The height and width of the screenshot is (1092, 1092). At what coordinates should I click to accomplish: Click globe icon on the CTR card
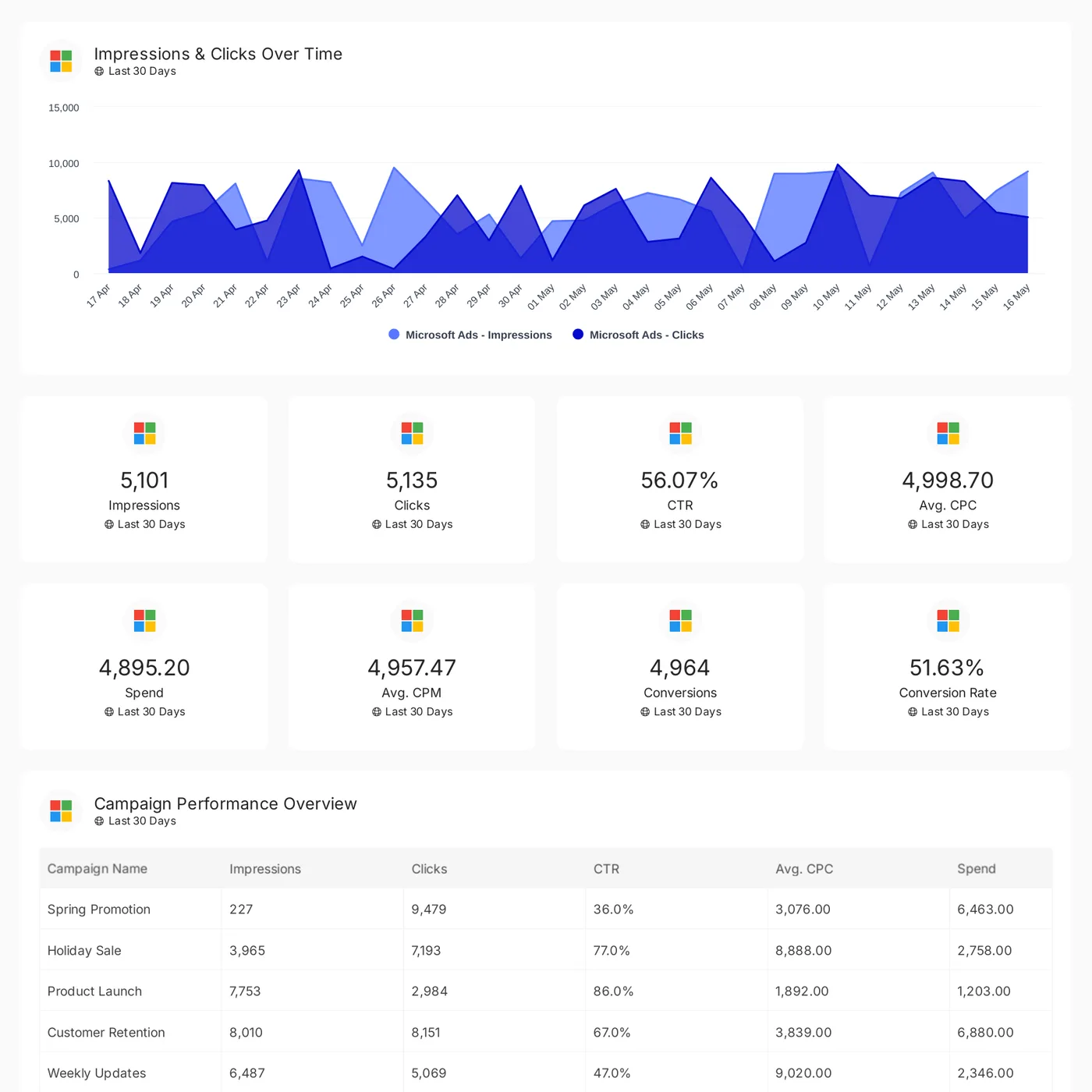pyautogui.click(x=645, y=524)
